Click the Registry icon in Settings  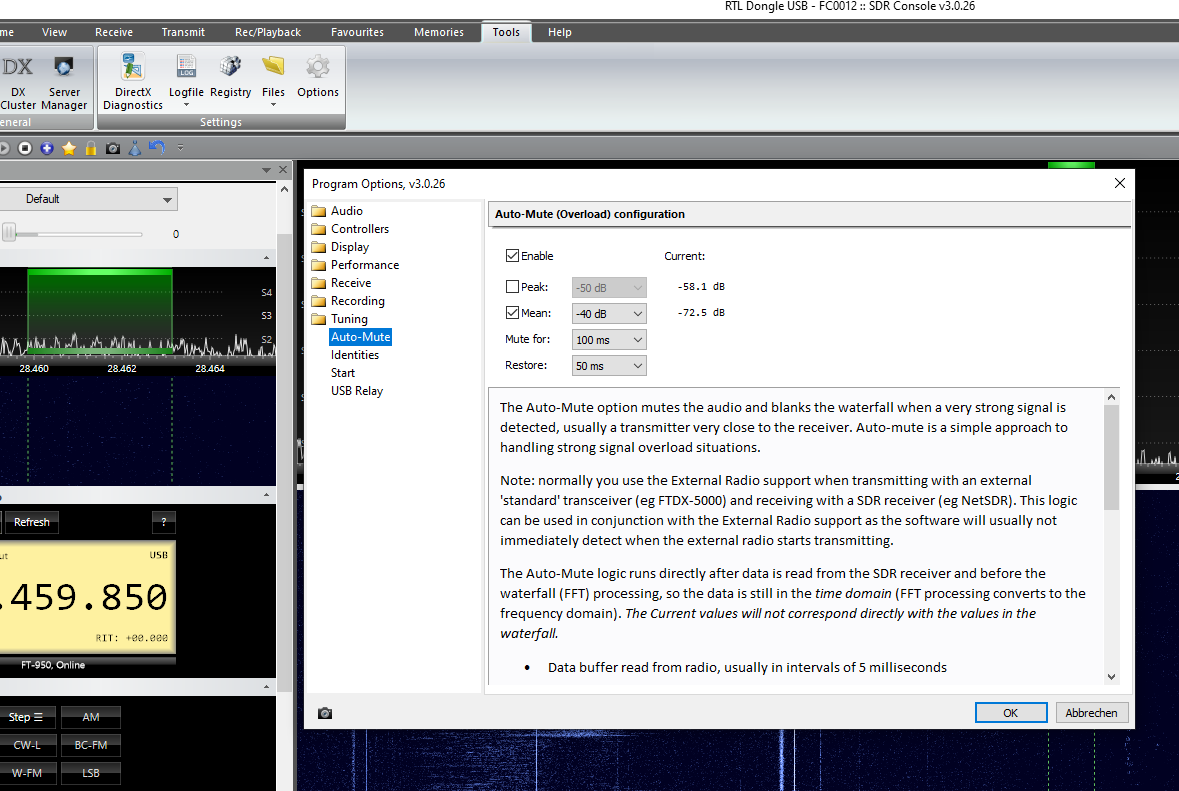click(230, 76)
